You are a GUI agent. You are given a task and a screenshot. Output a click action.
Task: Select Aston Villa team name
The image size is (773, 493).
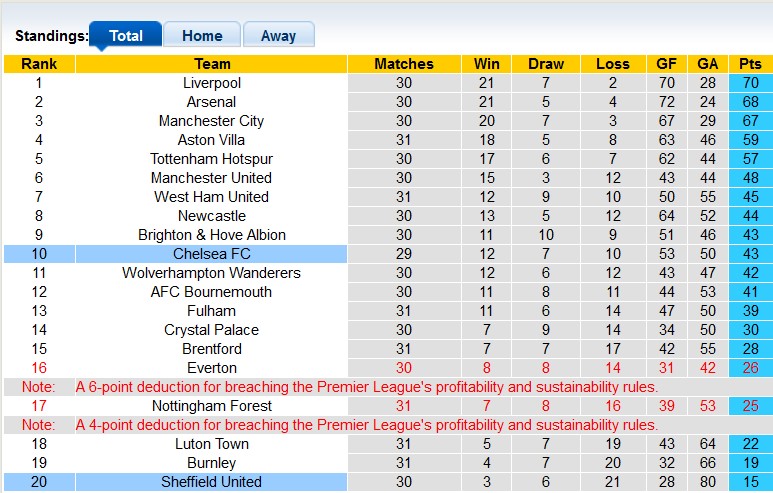(212, 140)
